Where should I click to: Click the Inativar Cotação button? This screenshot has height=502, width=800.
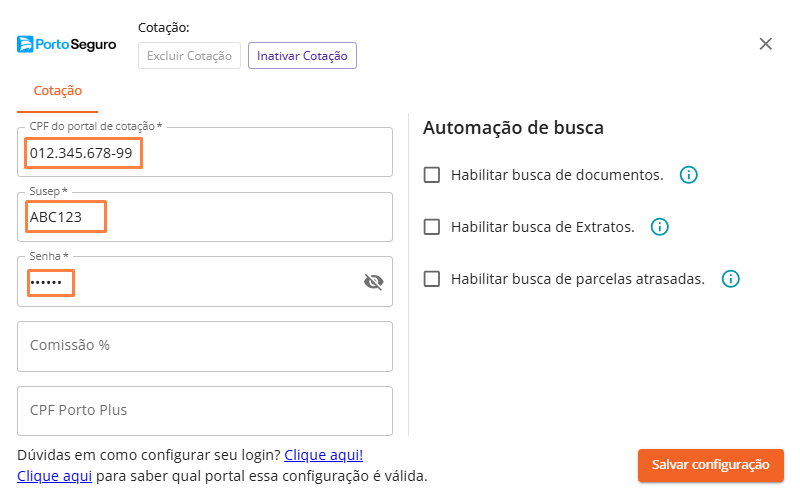[x=302, y=56]
